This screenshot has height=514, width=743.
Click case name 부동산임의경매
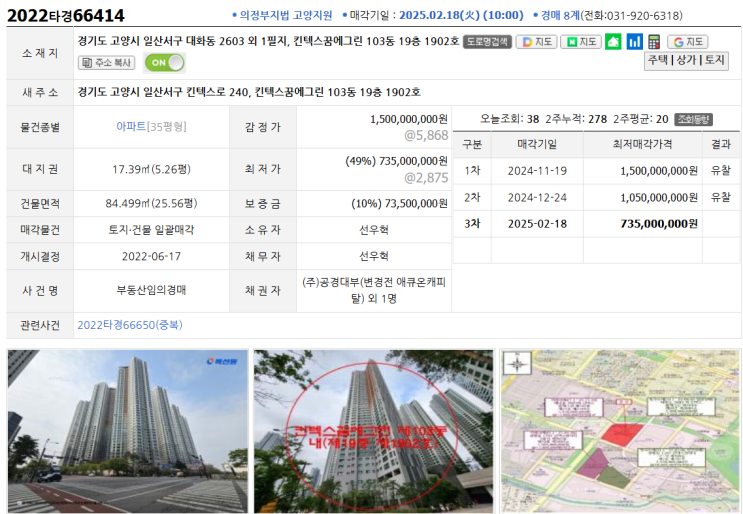(x=151, y=290)
